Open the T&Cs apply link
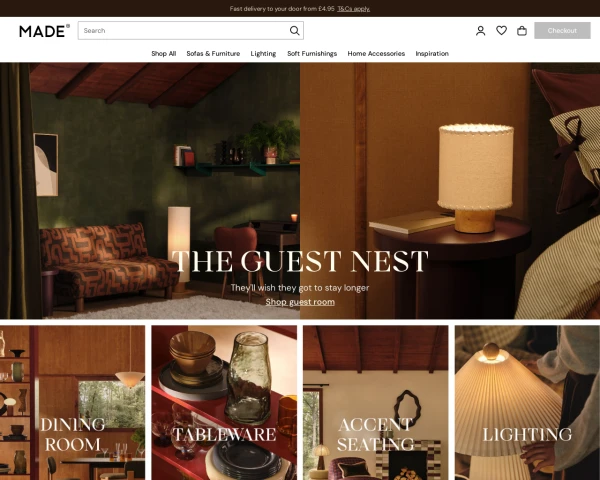 354,9
